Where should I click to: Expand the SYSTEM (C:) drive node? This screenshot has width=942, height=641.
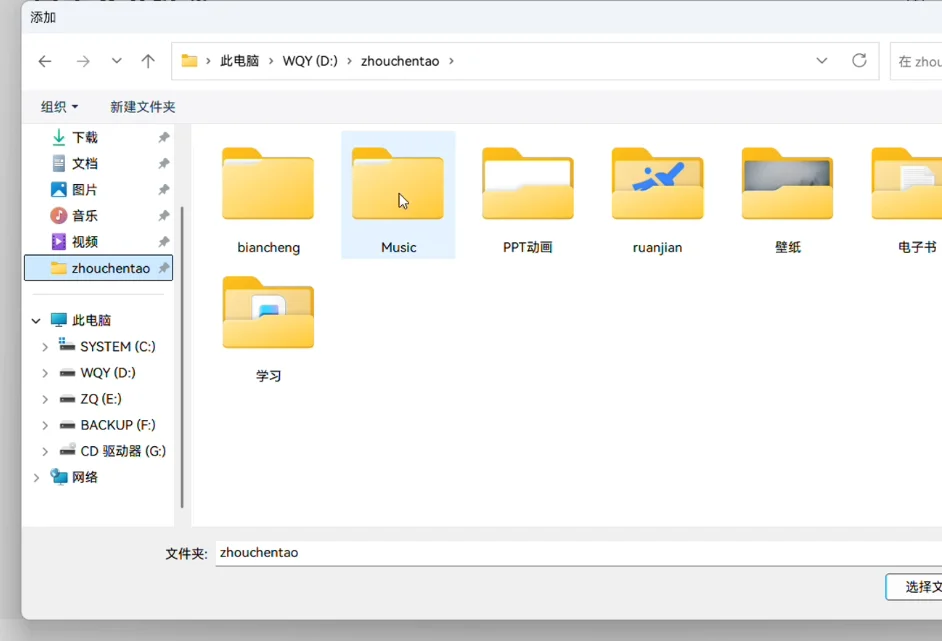[44, 347]
